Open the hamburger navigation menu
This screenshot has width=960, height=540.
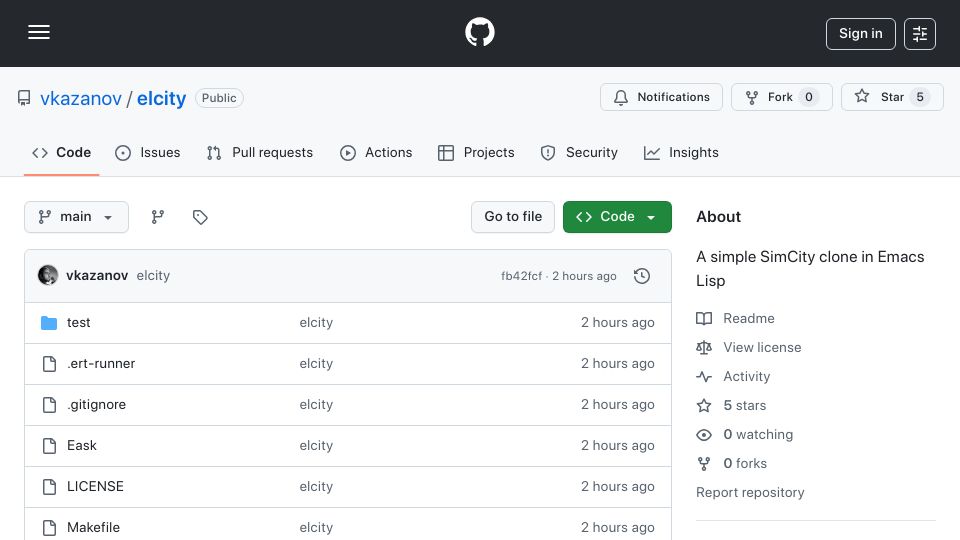39,32
